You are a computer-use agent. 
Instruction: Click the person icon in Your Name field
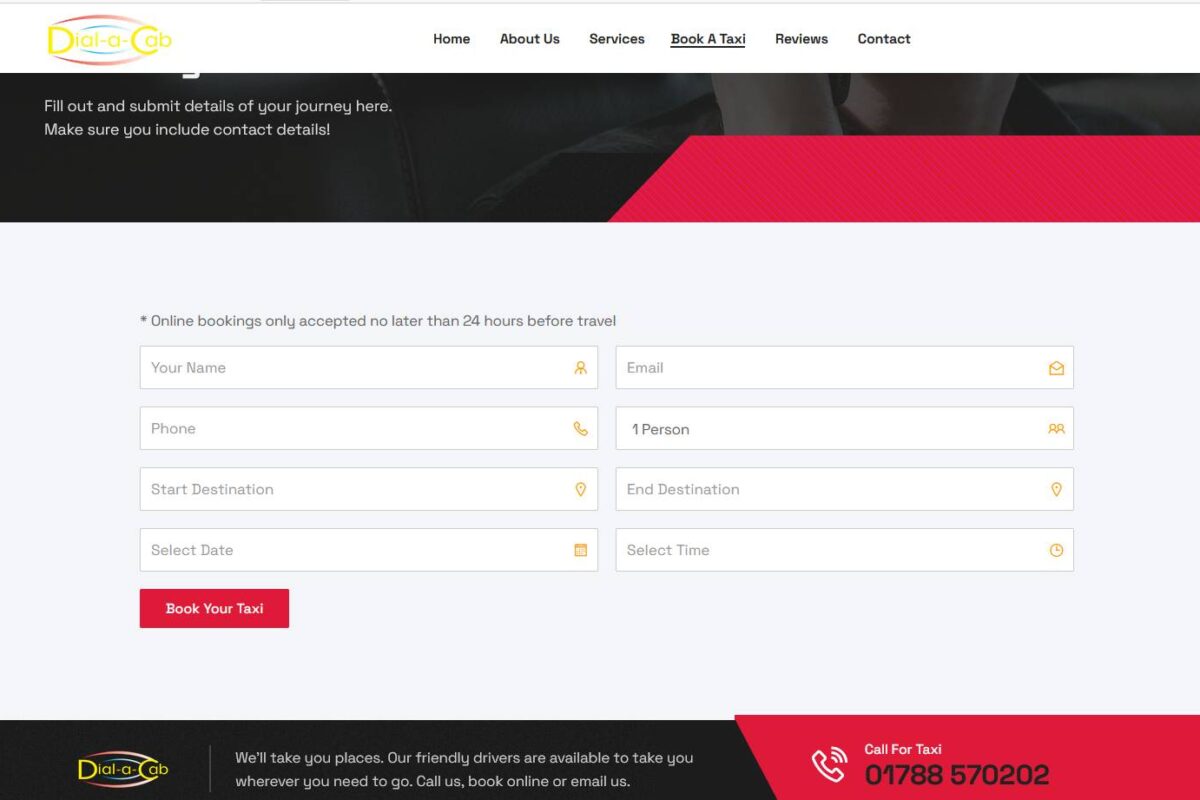580,367
